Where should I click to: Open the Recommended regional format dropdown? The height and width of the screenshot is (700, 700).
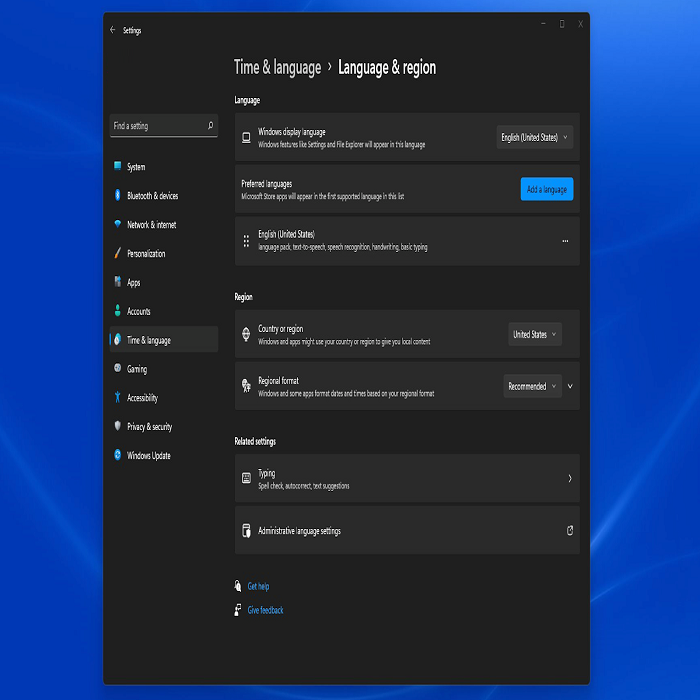pos(532,386)
